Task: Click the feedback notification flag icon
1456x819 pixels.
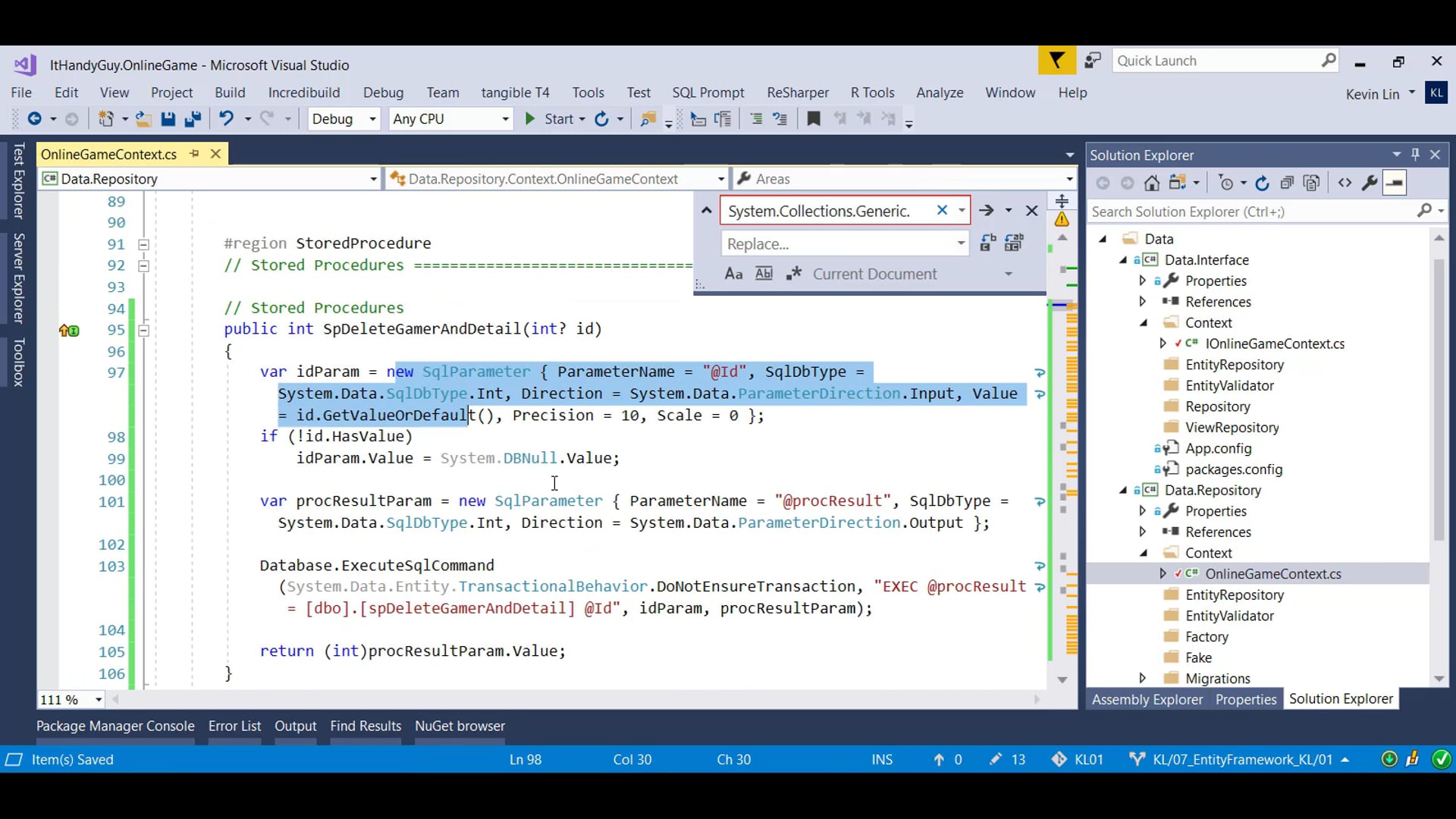Action: tap(1056, 61)
